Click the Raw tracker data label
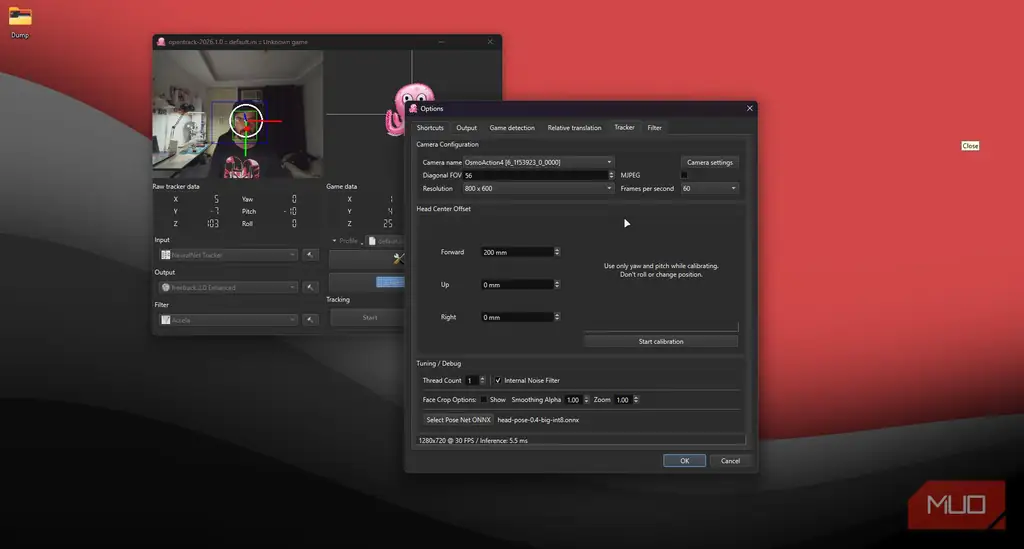 click(x=176, y=187)
